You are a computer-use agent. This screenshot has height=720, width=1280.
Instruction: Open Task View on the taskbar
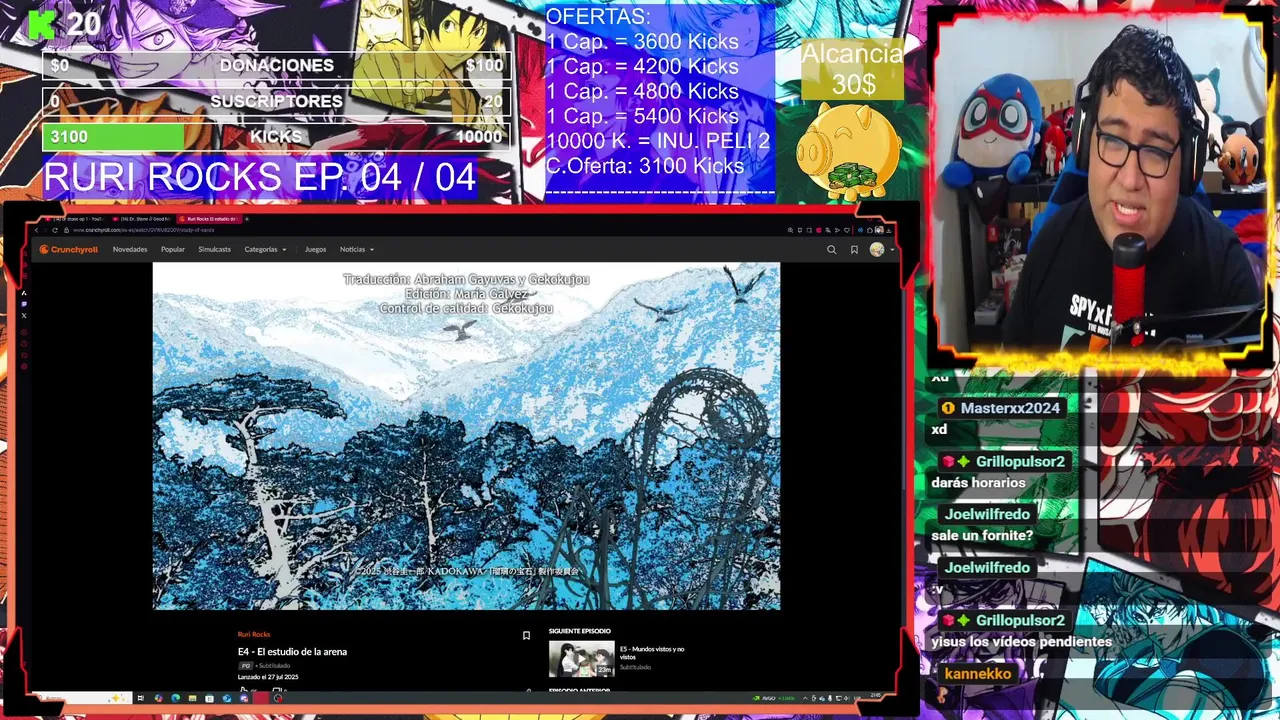140,698
